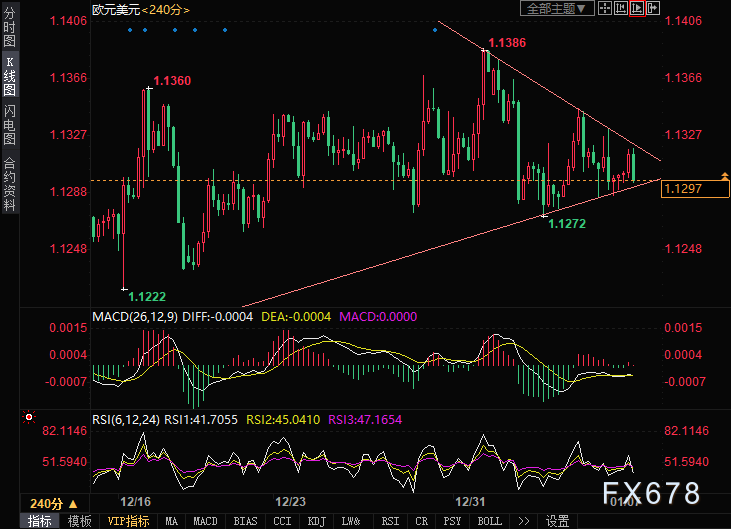Click the red sun icon beside RSI panel
The height and width of the screenshot is (529, 731).
click(29, 417)
